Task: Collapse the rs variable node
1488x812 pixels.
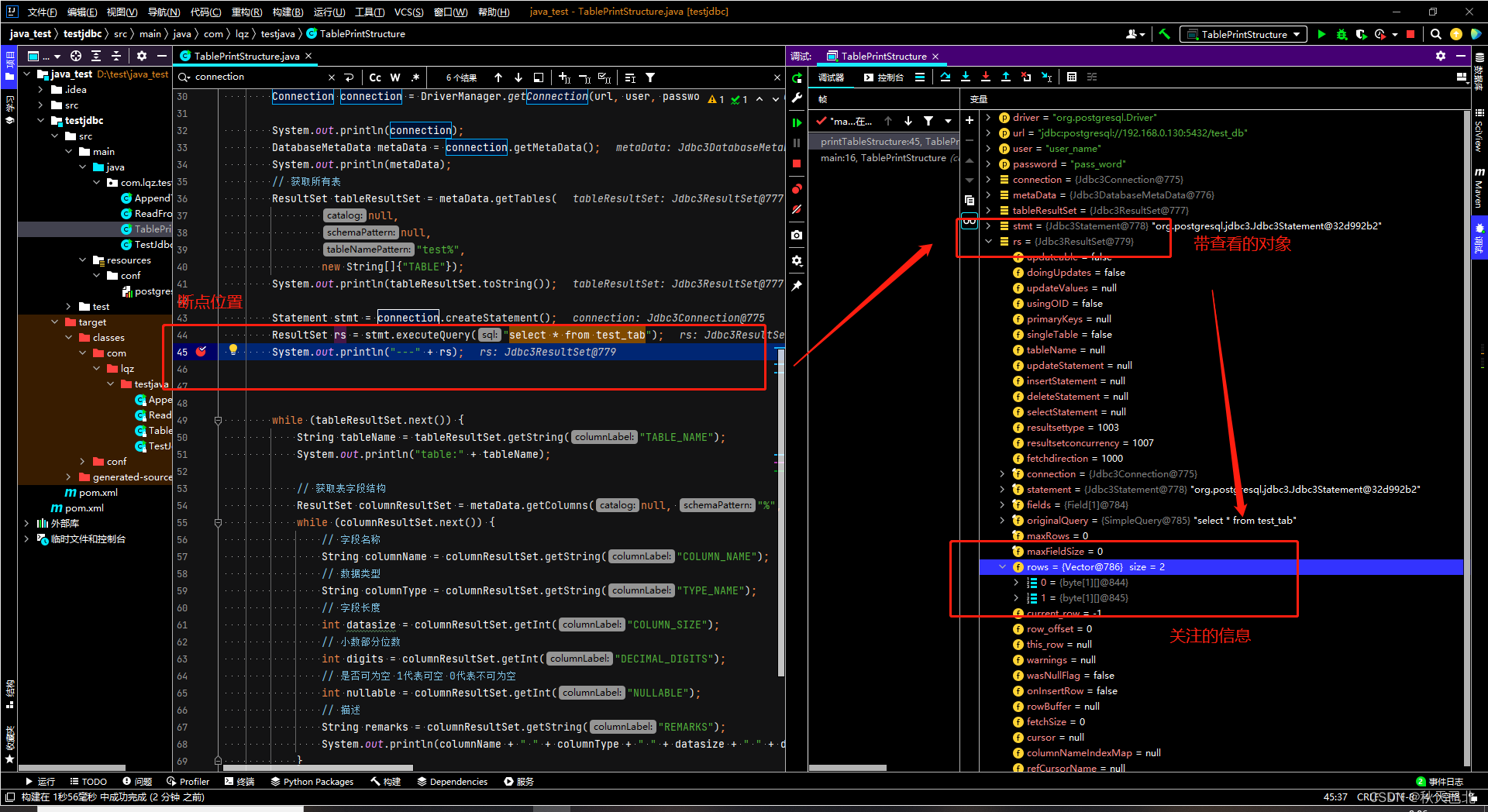Action: pyautogui.click(x=988, y=242)
